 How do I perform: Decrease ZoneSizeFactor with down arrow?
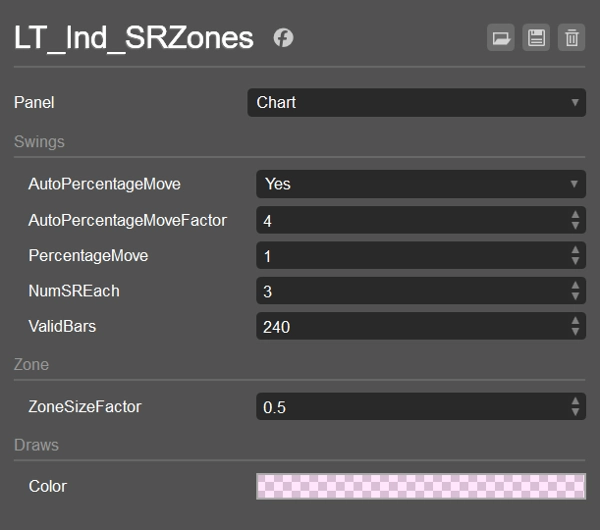[575, 412]
